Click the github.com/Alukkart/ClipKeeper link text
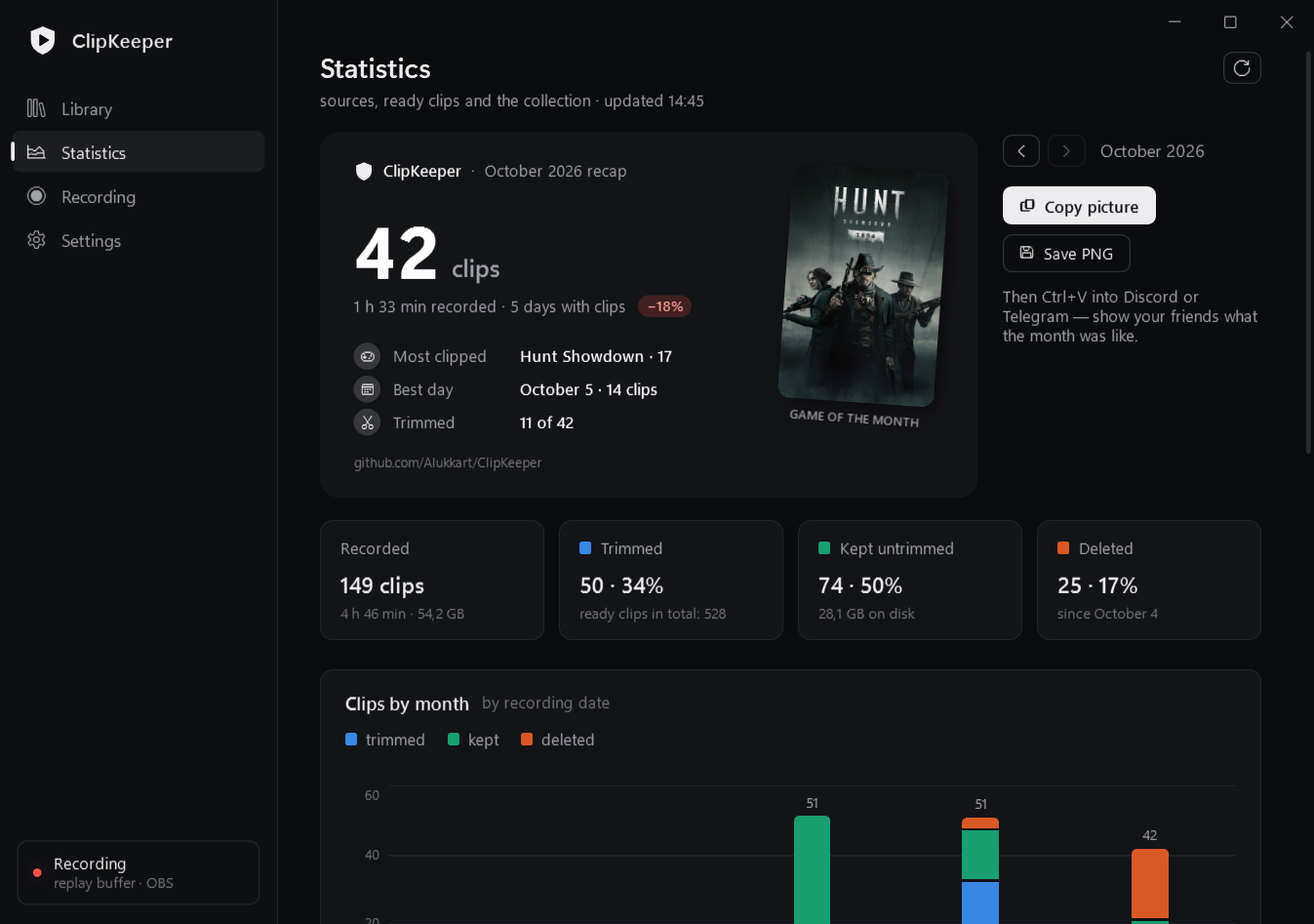 (447, 462)
